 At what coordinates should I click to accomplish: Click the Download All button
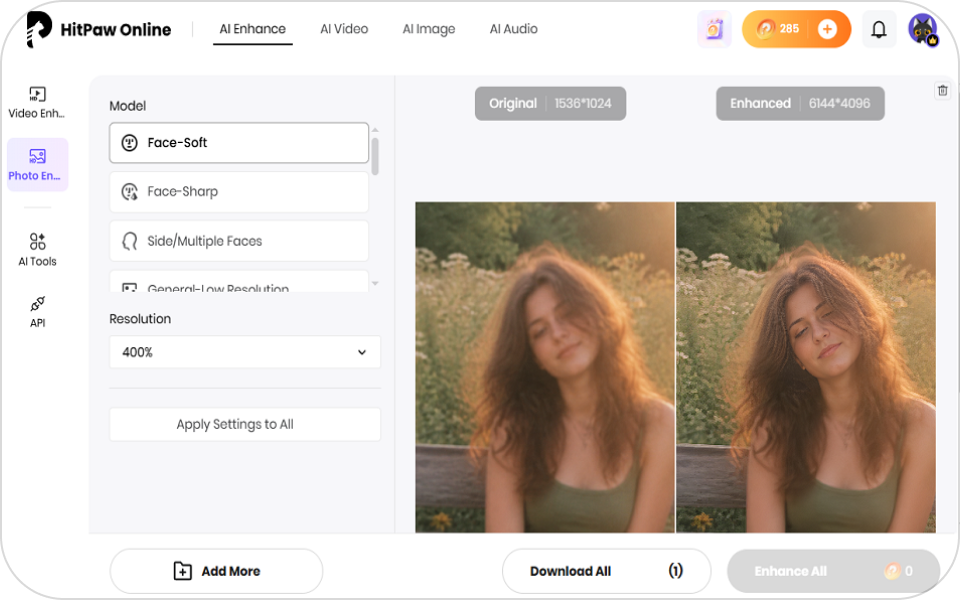(x=606, y=571)
